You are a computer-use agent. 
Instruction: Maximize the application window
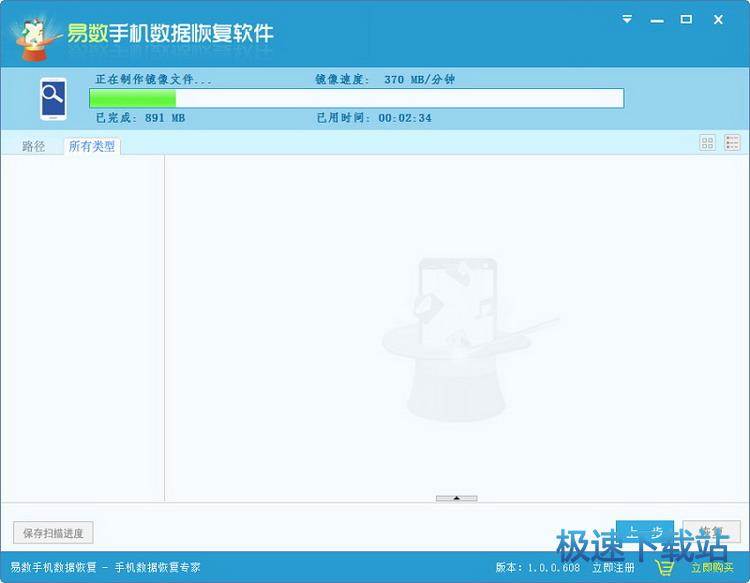(x=686, y=19)
